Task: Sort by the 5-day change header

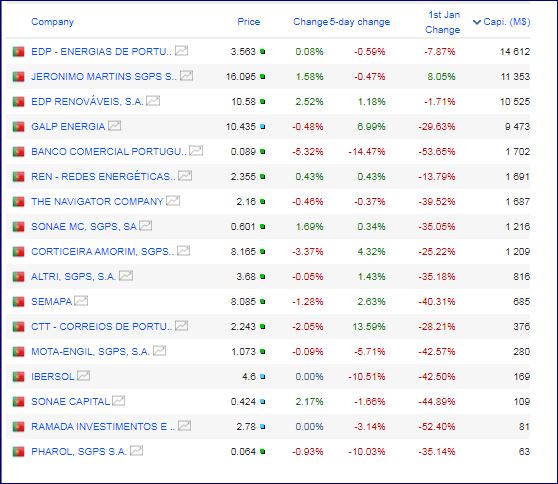Action: pyautogui.click(x=360, y=22)
